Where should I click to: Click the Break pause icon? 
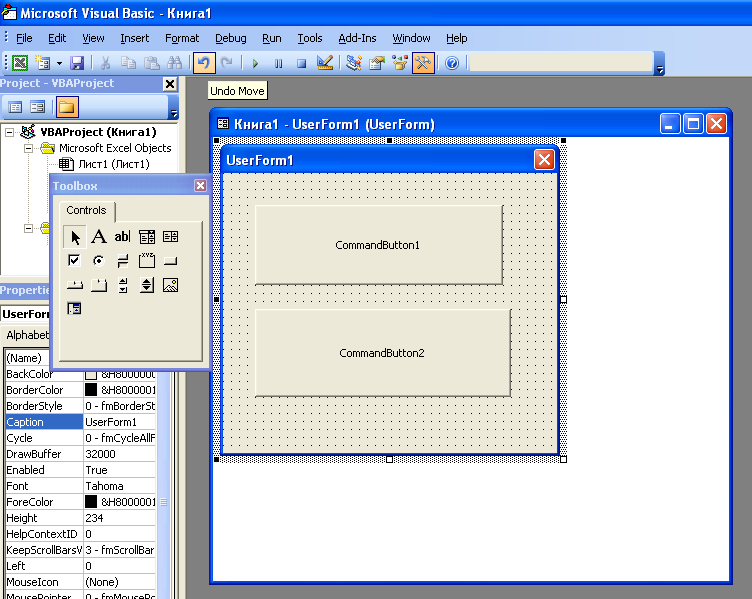[278, 63]
